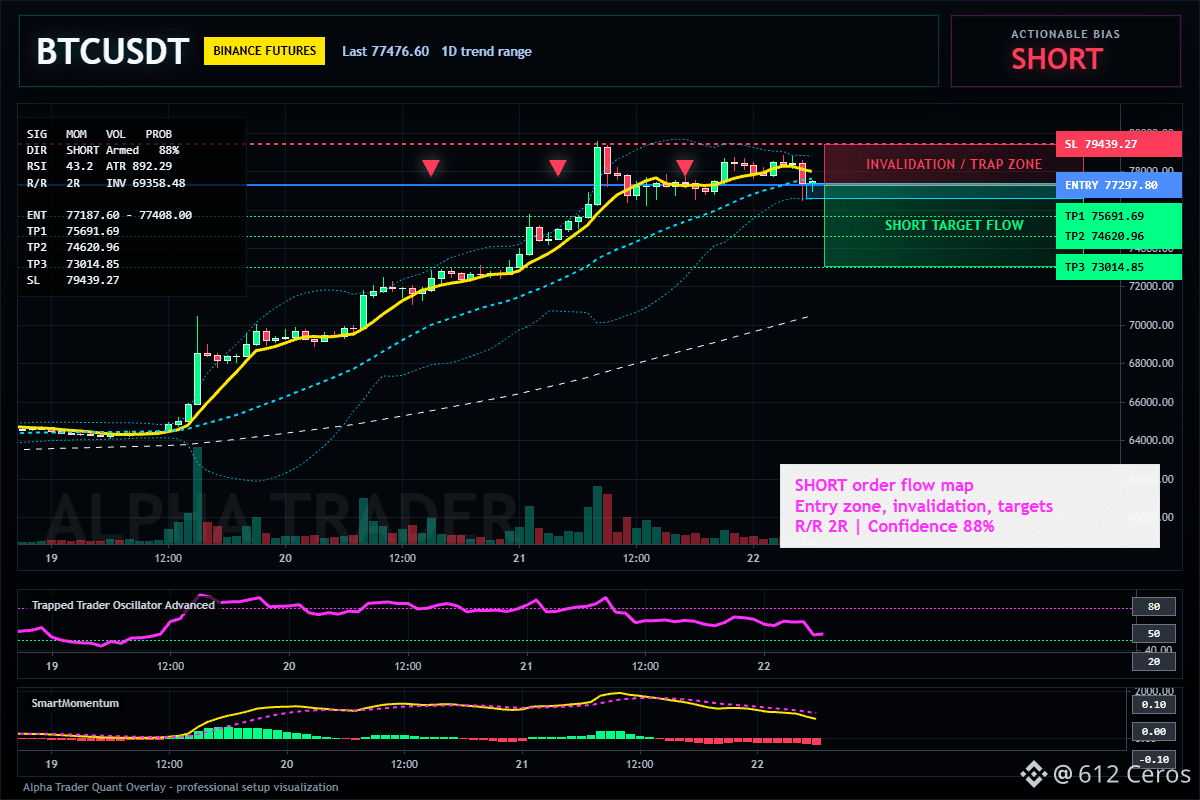Click the ENT 77187.60 - 77408.00 row
1200x800 pixels.
click(109, 215)
